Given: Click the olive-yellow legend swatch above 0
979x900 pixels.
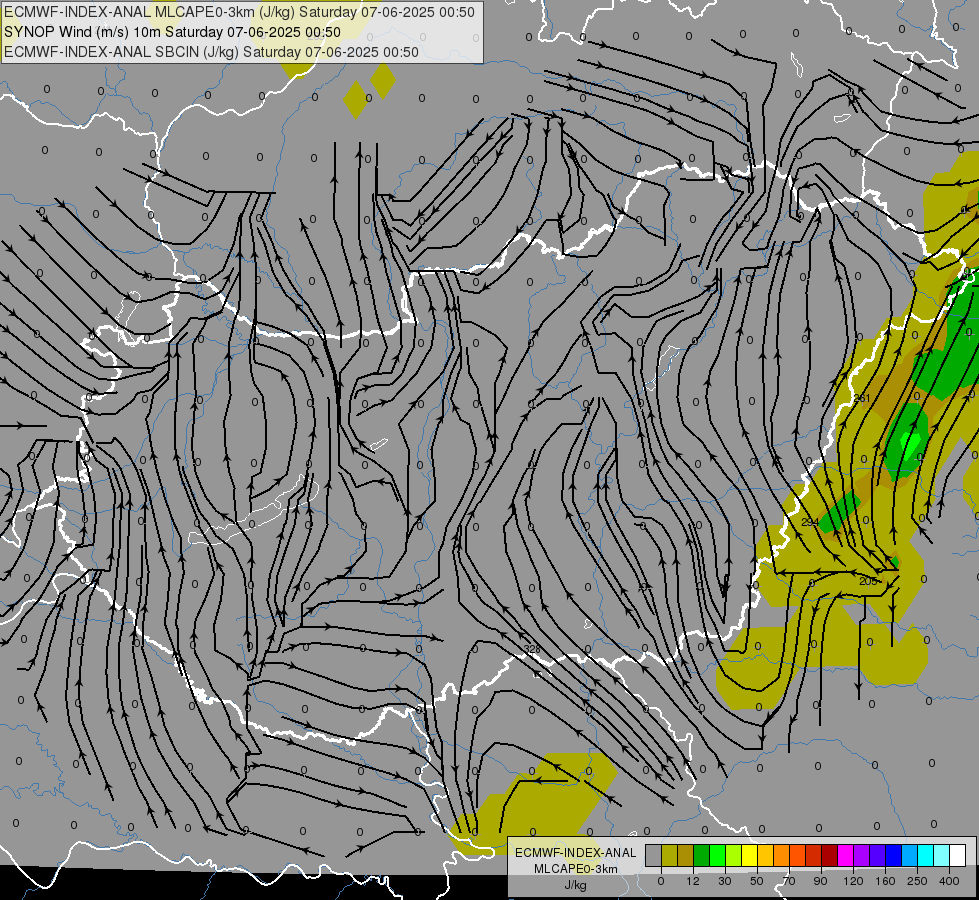Looking at the screenshot, I should 669,855.
